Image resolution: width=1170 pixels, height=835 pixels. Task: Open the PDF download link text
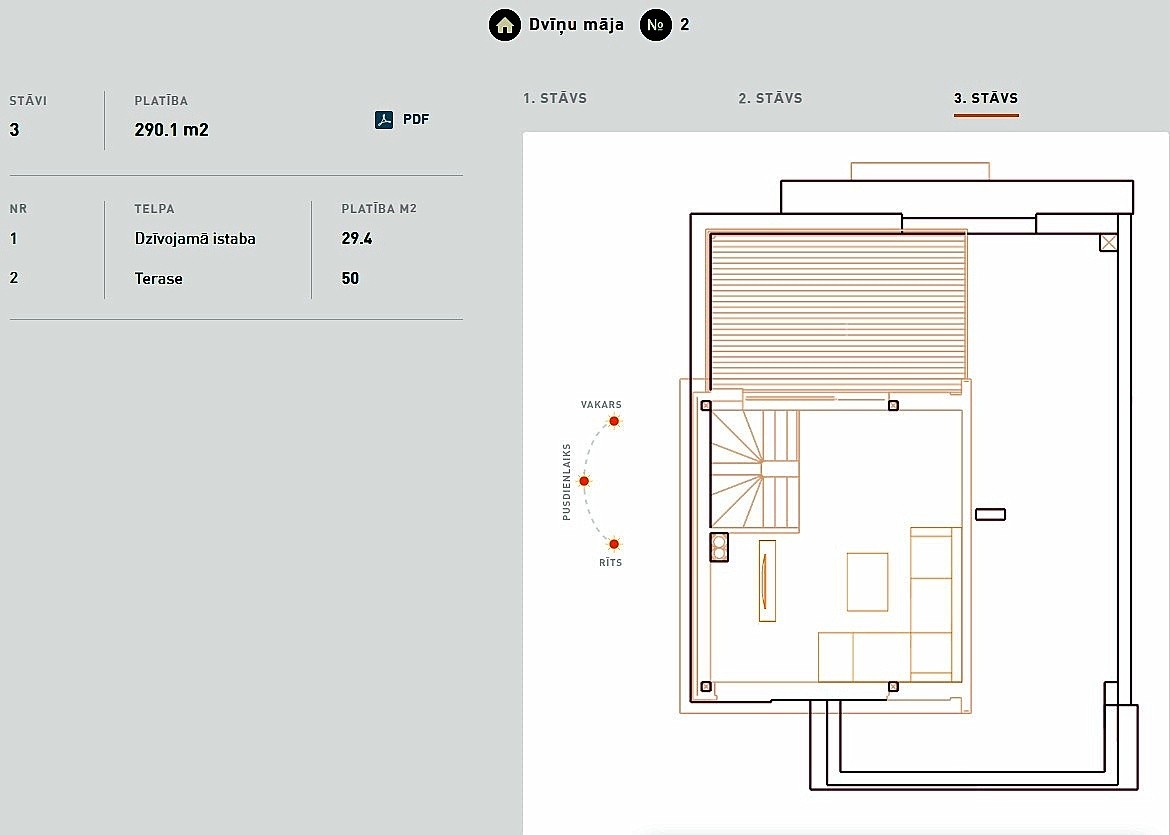click(416, 120)
